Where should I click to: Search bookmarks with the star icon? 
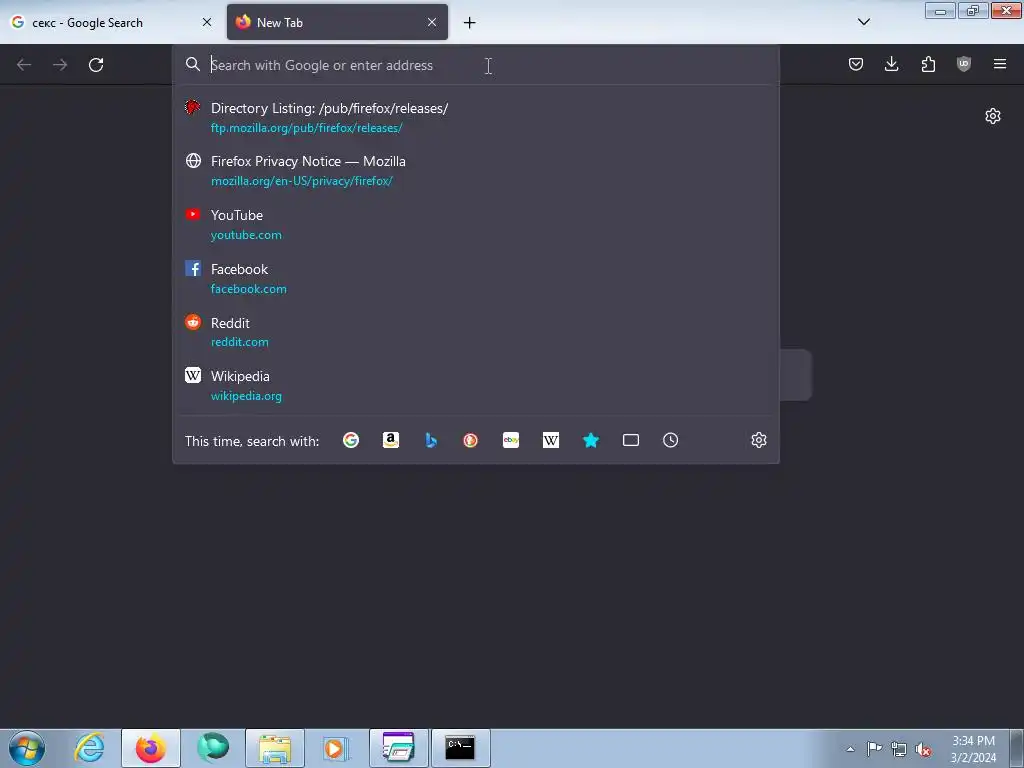pyautogui.click(x=591, y=440)
